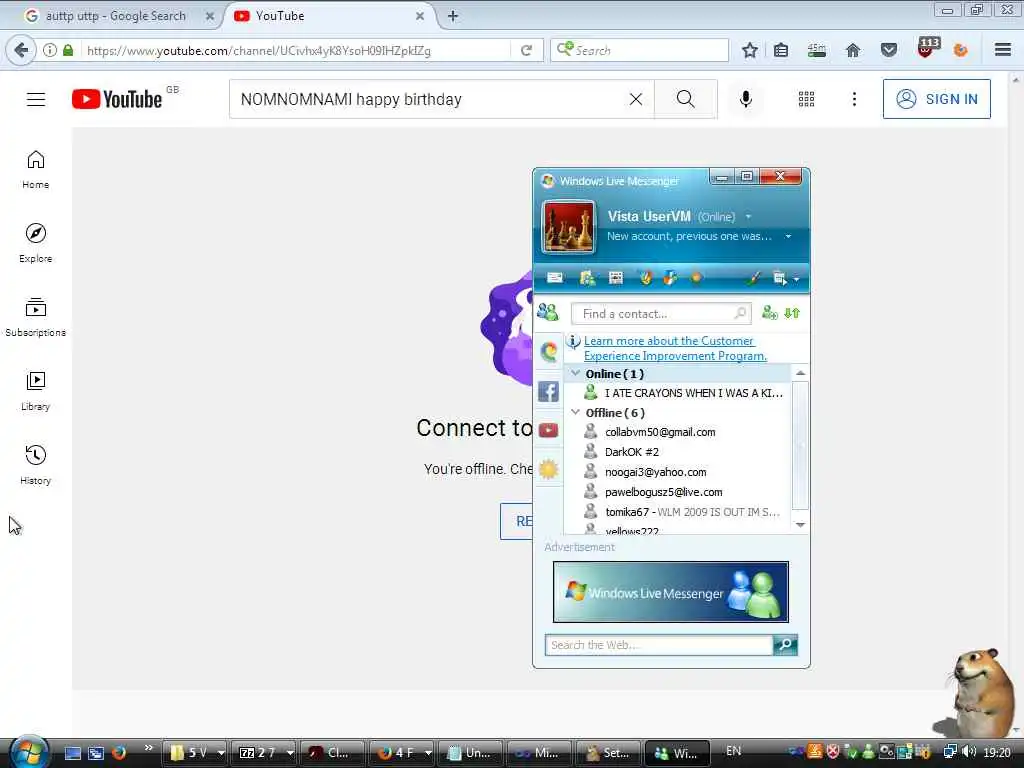Open History in YouTube sidebar
1024x768 pixels.
coord(36,465)
